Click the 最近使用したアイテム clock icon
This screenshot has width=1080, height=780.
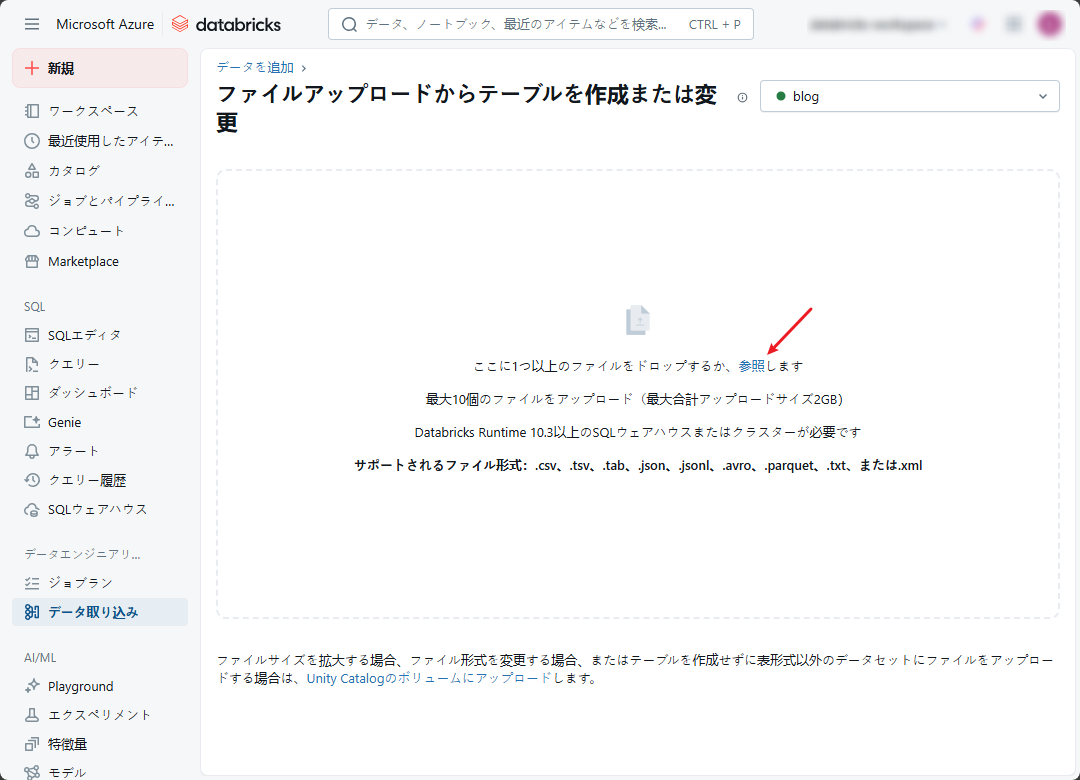pos(32,141)
